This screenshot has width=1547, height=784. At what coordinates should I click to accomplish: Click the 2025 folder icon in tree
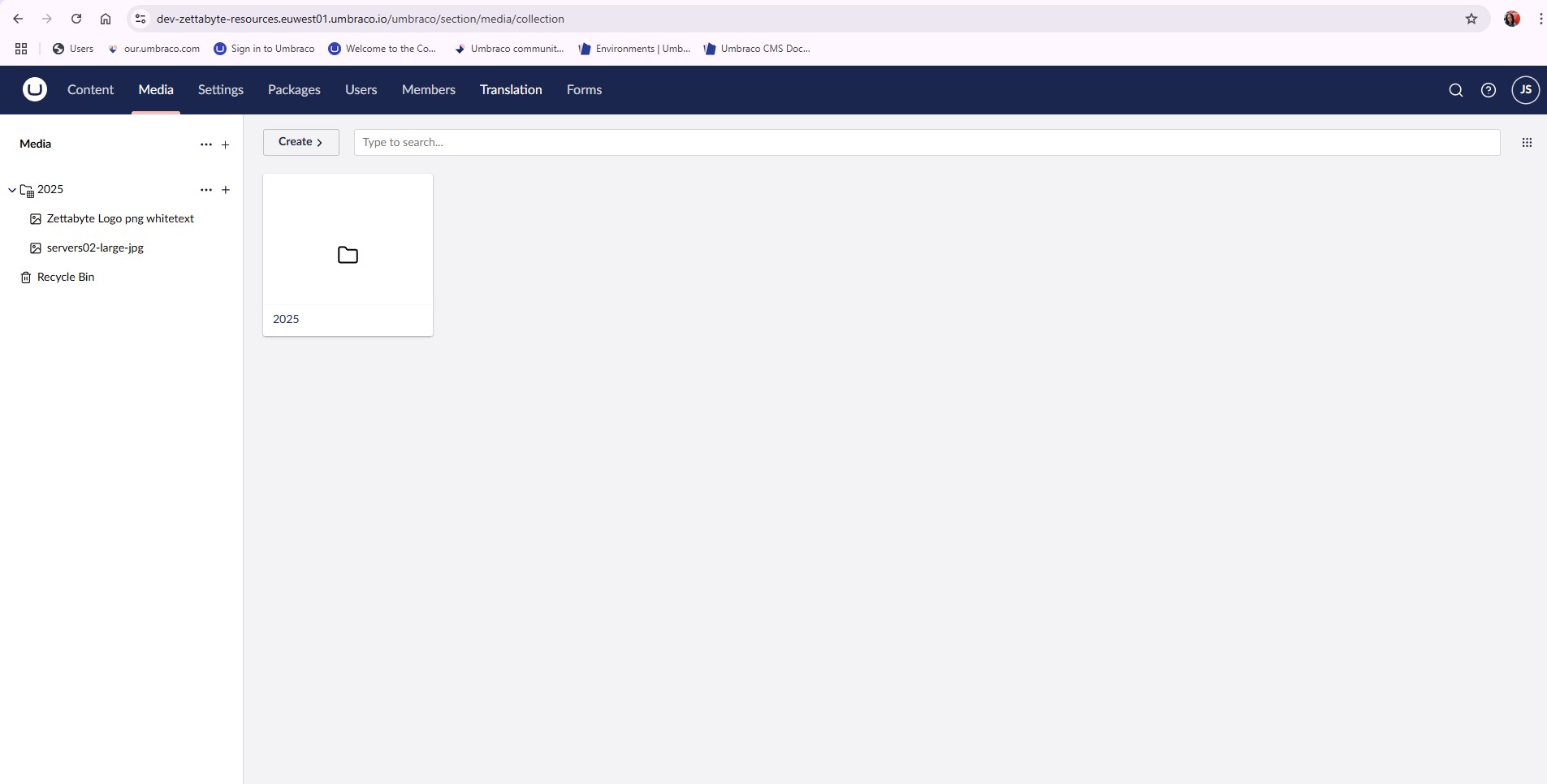(27, 191)
